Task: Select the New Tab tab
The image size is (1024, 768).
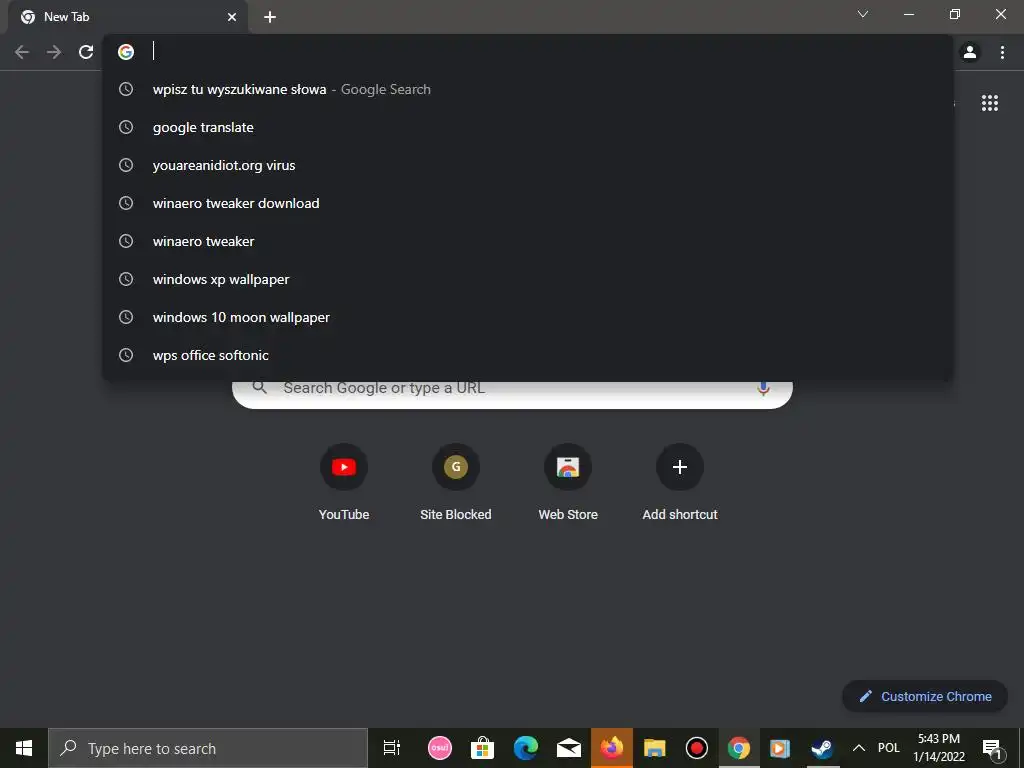Action: (x=128, y=17)
